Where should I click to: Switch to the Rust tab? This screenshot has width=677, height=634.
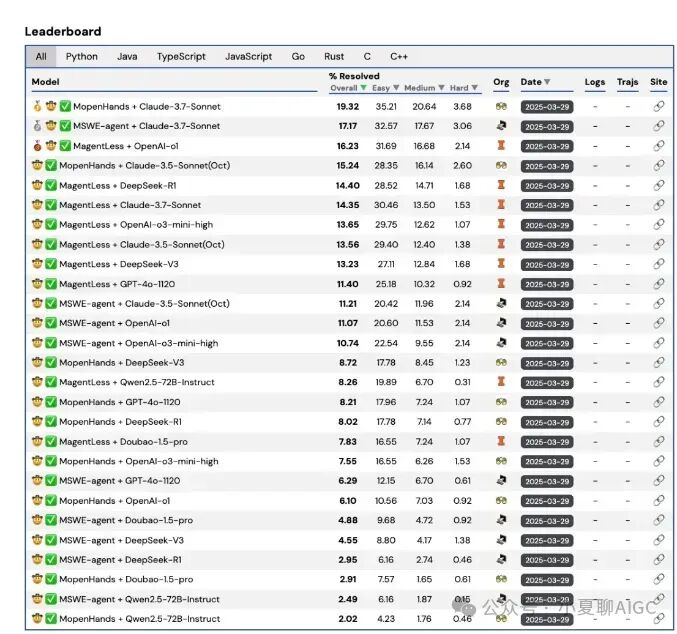tap(334, 57)
